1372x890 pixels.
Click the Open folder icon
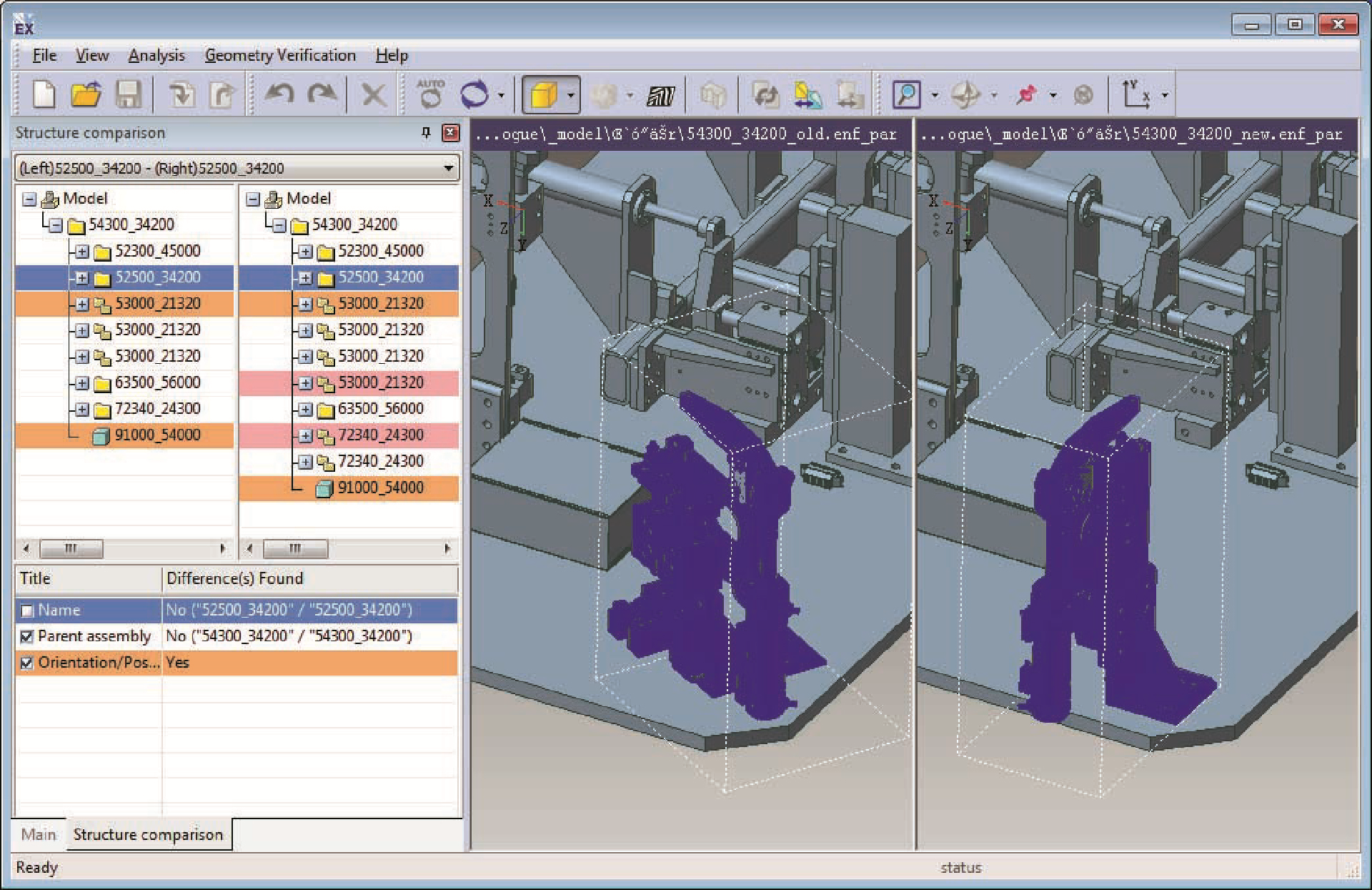tap(86, 94)
